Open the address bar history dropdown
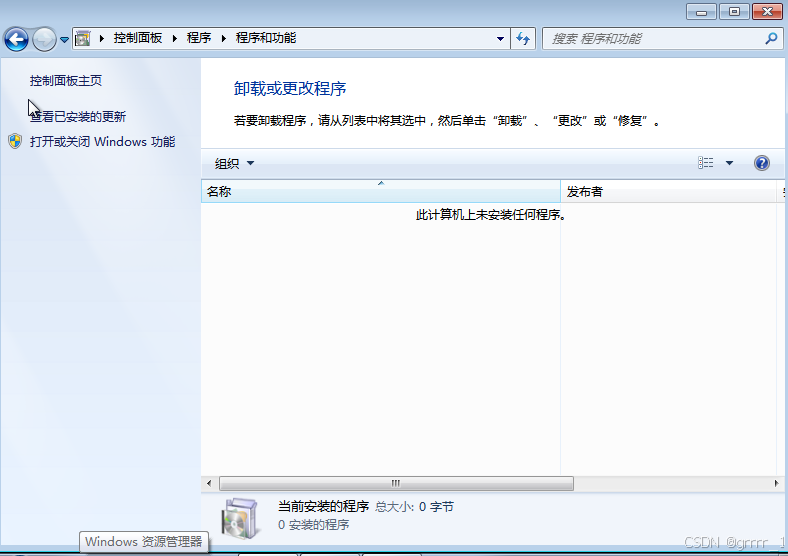 pos(500,39)
